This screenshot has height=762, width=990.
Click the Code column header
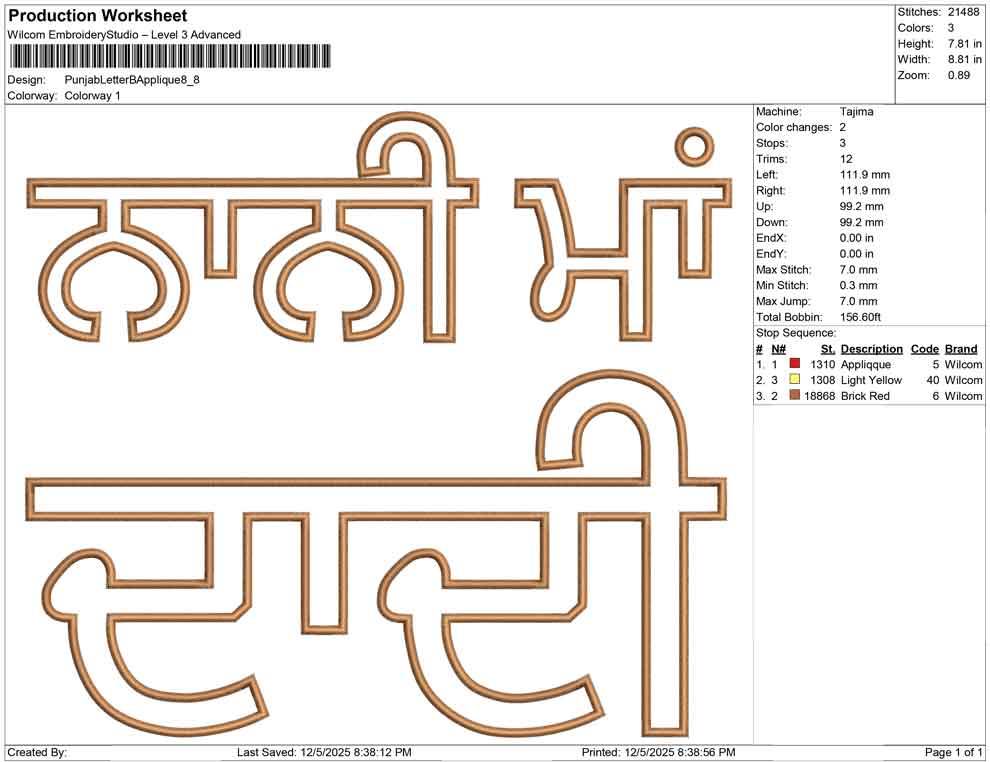tap(925, 349)
